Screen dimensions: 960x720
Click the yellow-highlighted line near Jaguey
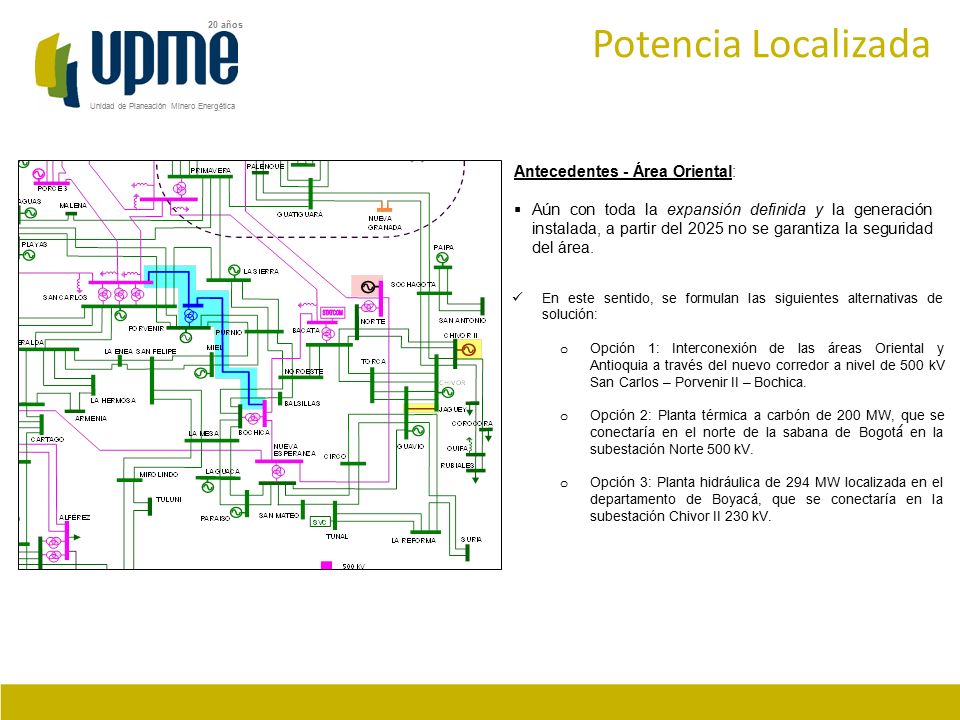point(421,408)
